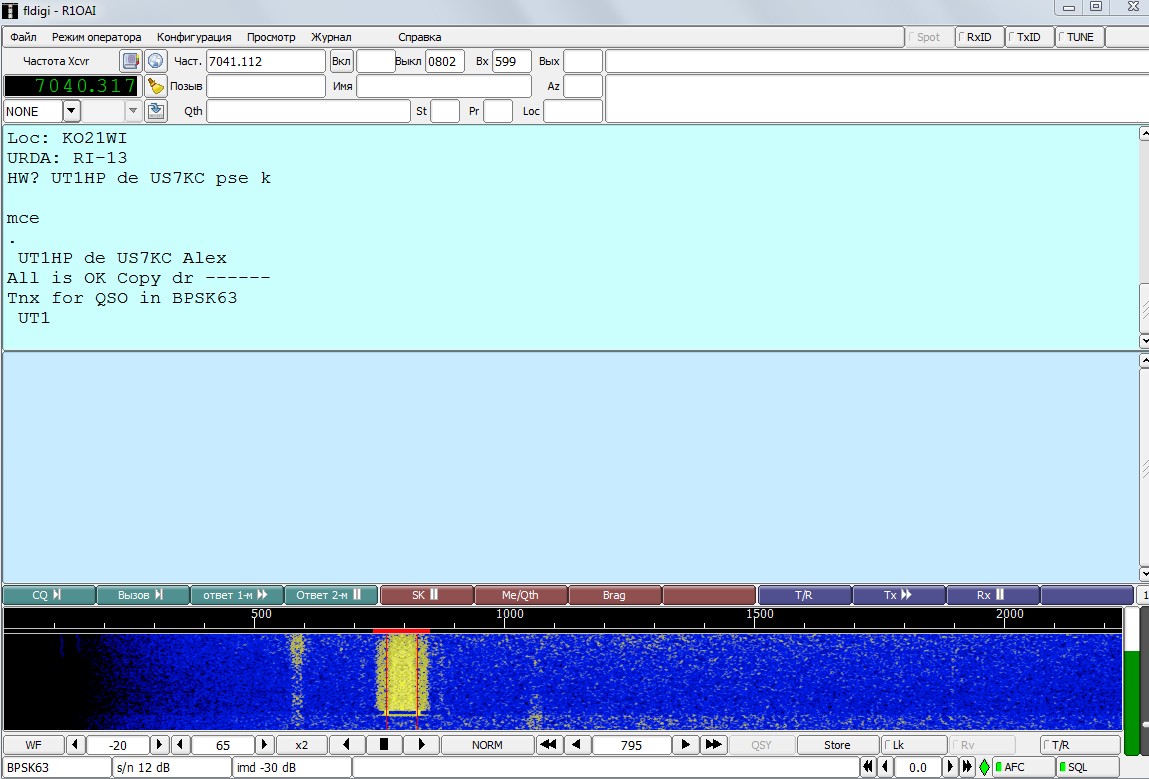Expand the NONE rig mode dropdown
The image size is (1149, 779).
pyautogui.click(x=72, y=110)
